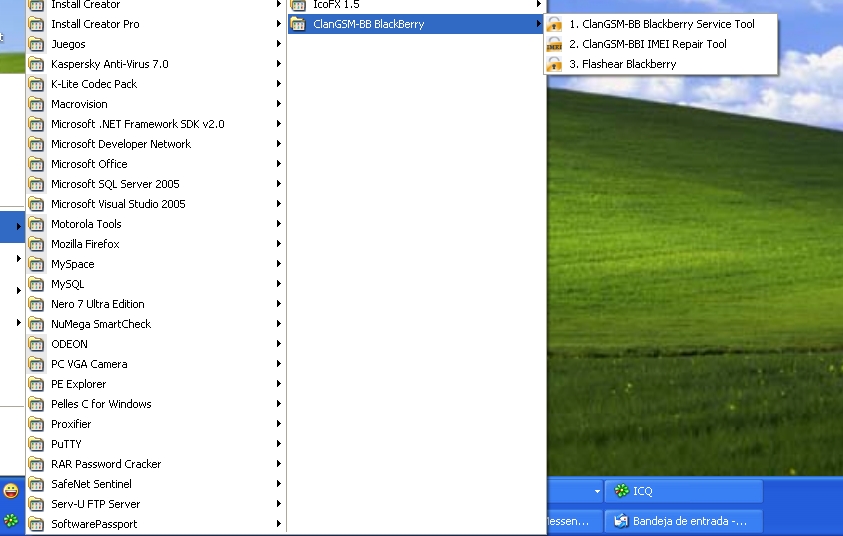Viewport: 843px width, 536px height.
Task: Click the ODEON folder icon
Action: click(x=36, y=344)
